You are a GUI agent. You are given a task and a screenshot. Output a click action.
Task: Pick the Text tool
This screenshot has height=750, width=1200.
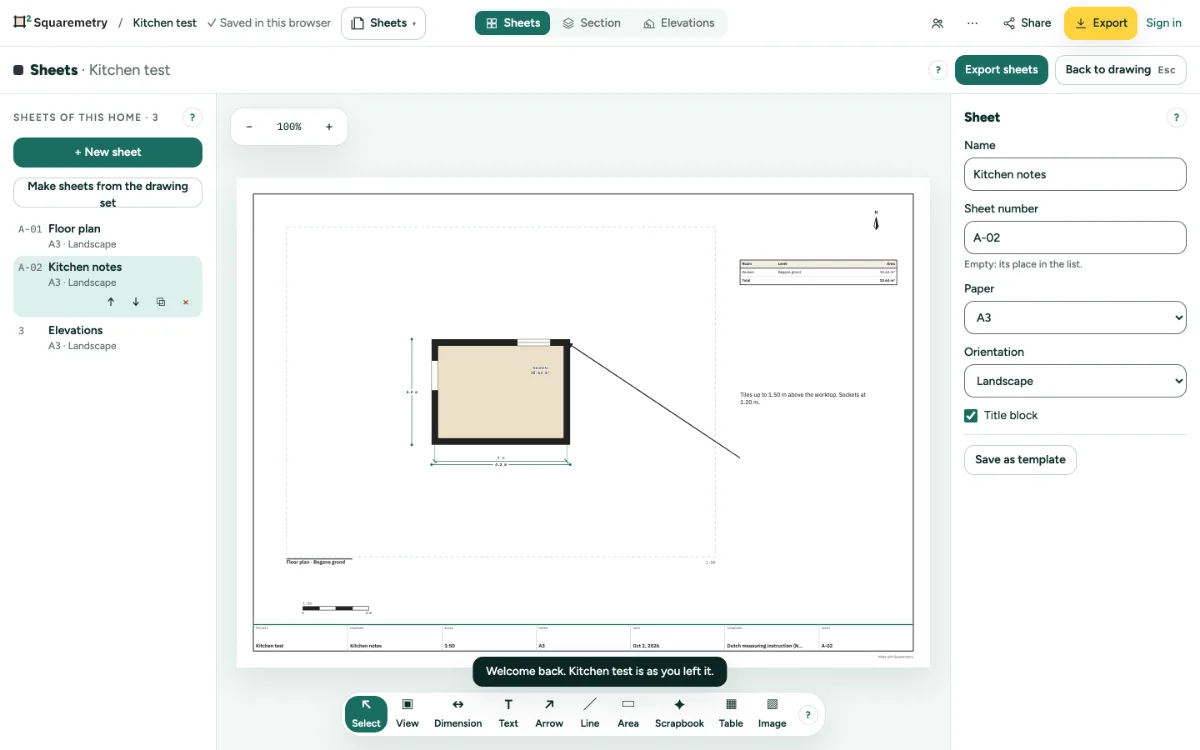508,714
